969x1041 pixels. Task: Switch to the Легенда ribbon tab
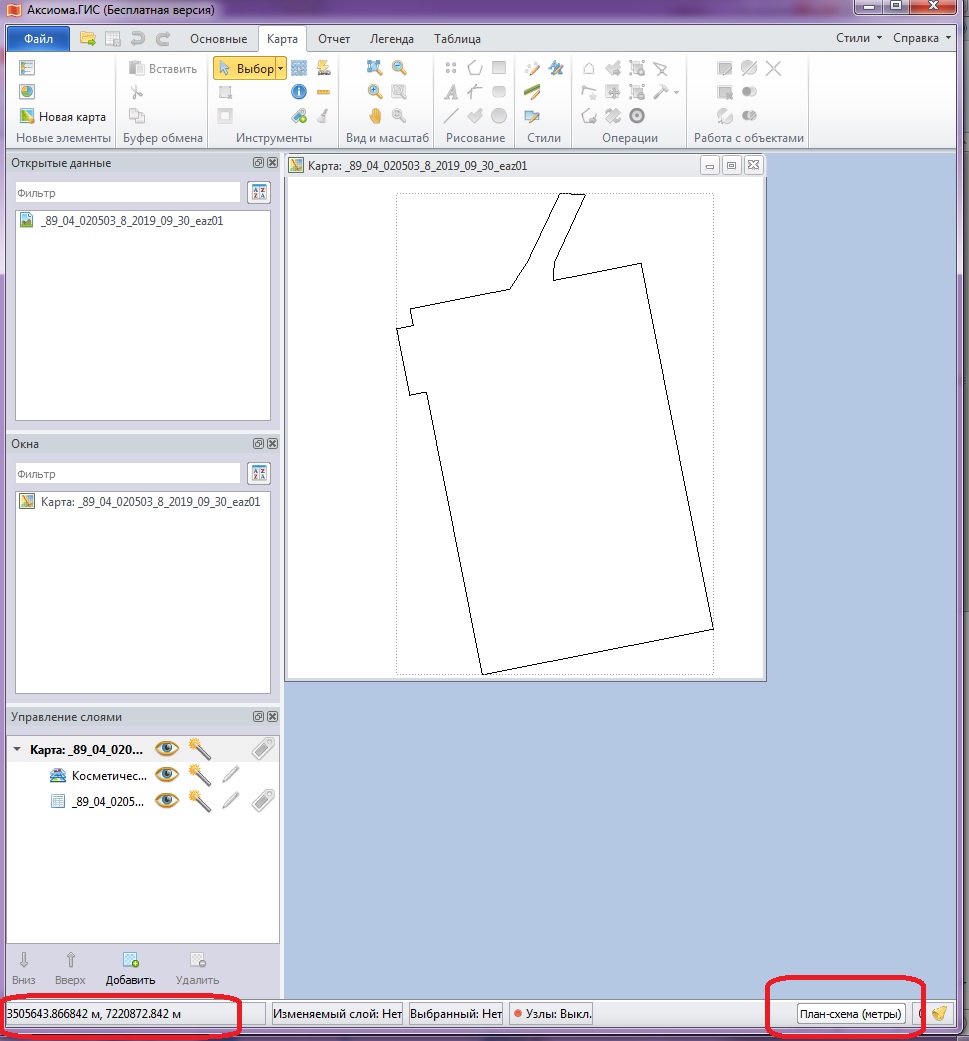391,39
